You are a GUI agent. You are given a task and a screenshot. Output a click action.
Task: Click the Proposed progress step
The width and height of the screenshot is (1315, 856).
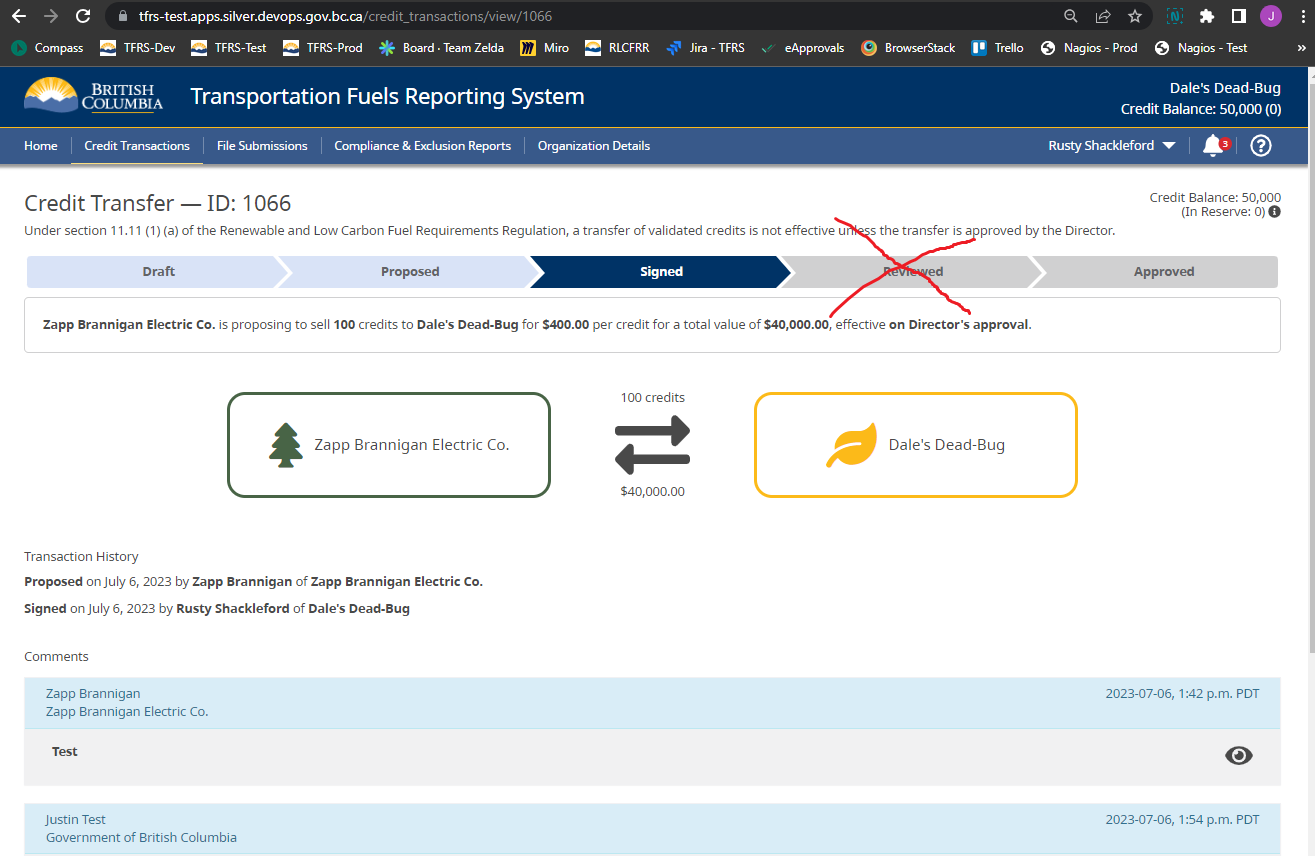pyautogui.click(x=410, y=271)
